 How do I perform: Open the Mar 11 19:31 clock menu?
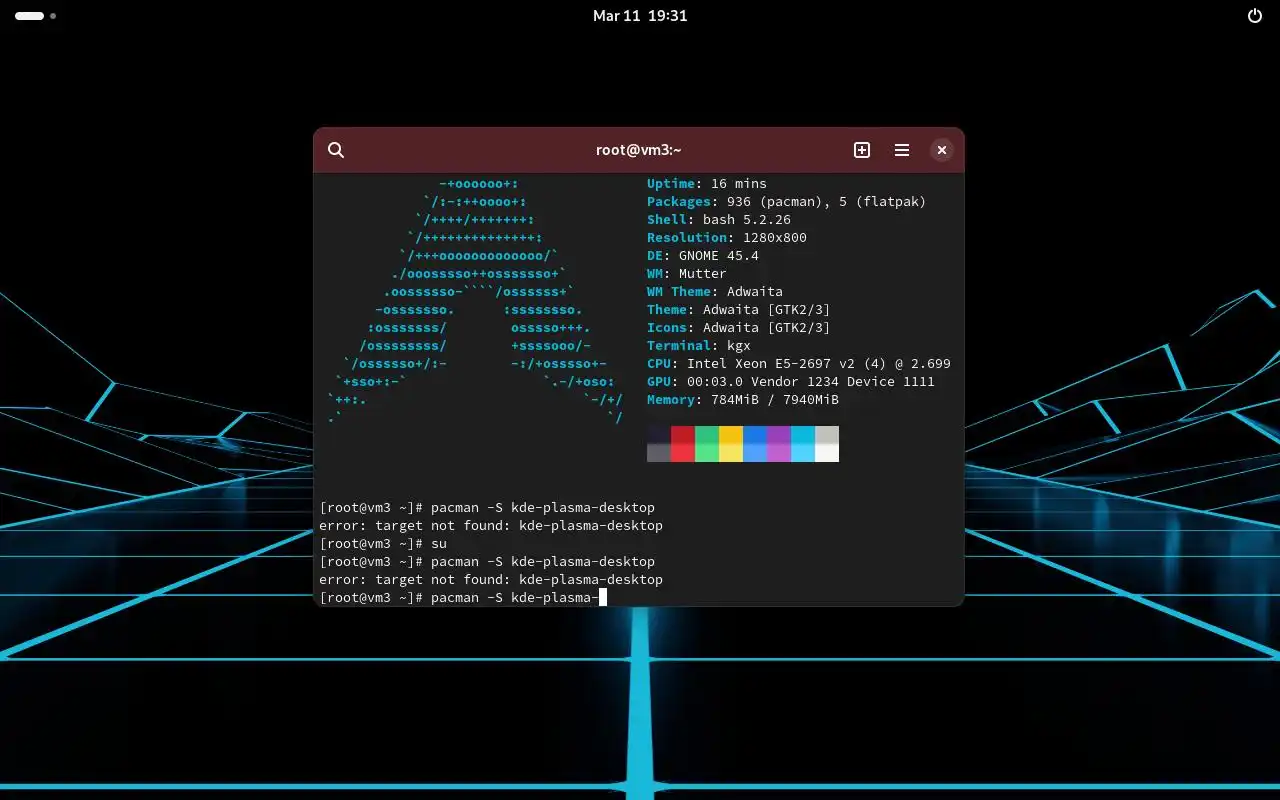(x=640, y=16)
